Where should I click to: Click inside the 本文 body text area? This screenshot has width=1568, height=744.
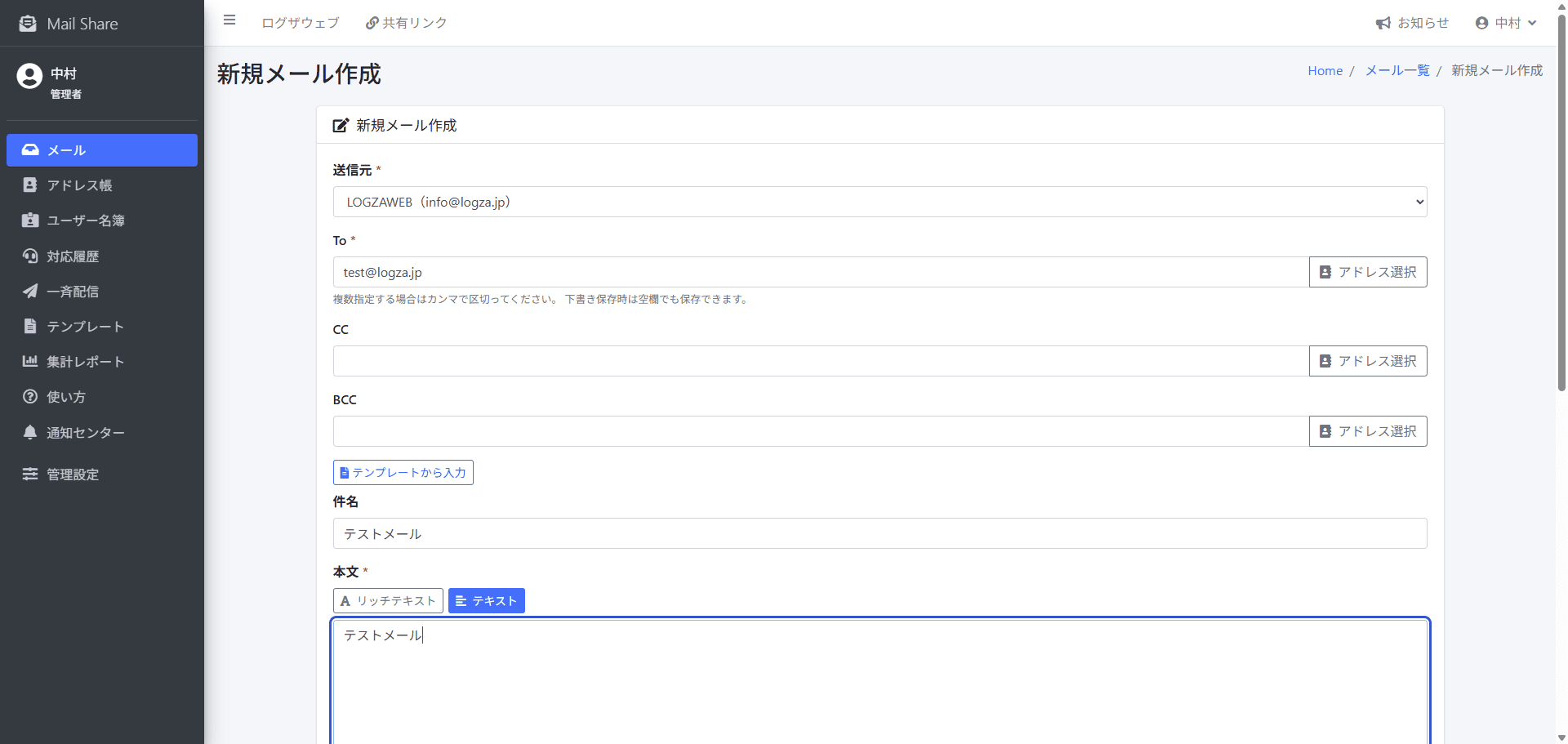(x=880, y=681)
